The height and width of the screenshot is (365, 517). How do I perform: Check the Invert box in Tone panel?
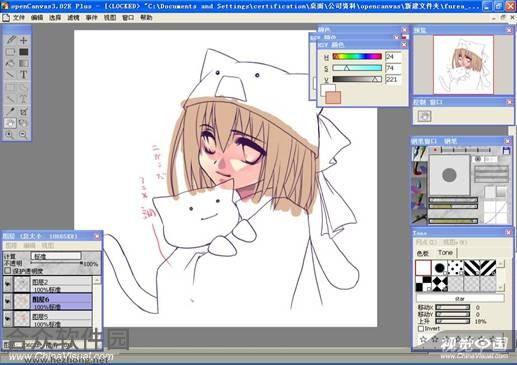(421, 329)
